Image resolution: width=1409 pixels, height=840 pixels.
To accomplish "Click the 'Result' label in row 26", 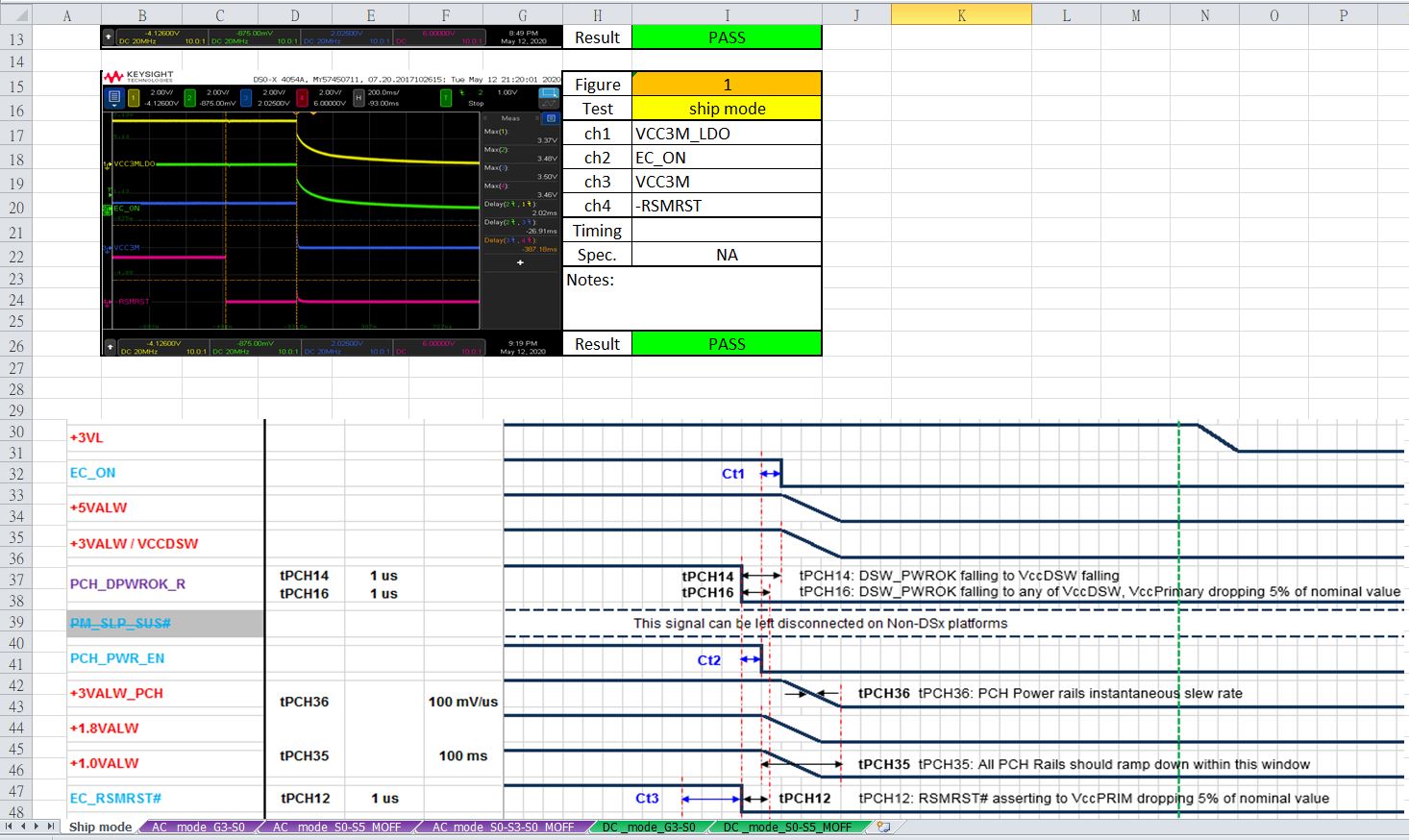I will point(597,344).
